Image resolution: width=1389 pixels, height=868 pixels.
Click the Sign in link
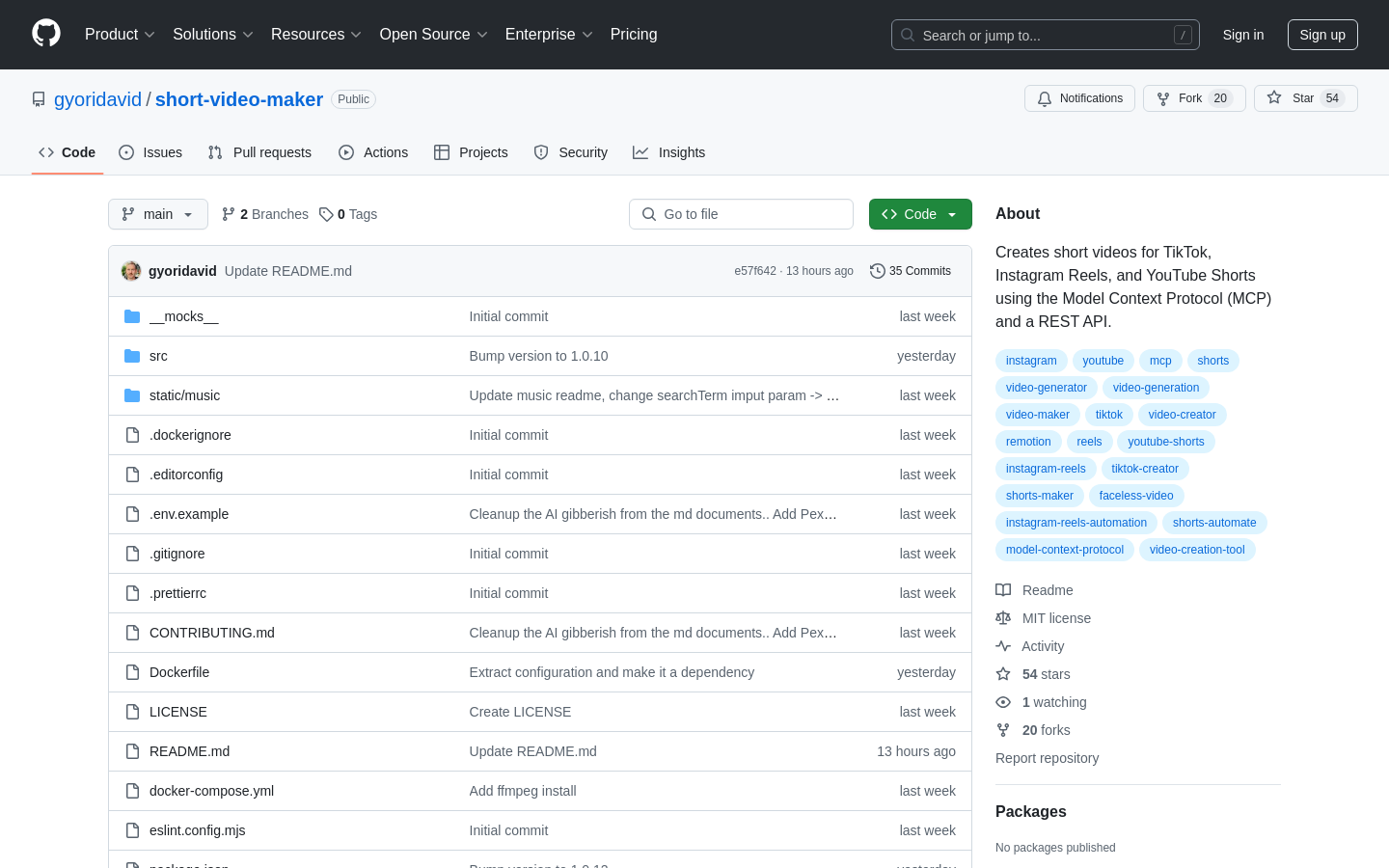tap(1243, 35)
